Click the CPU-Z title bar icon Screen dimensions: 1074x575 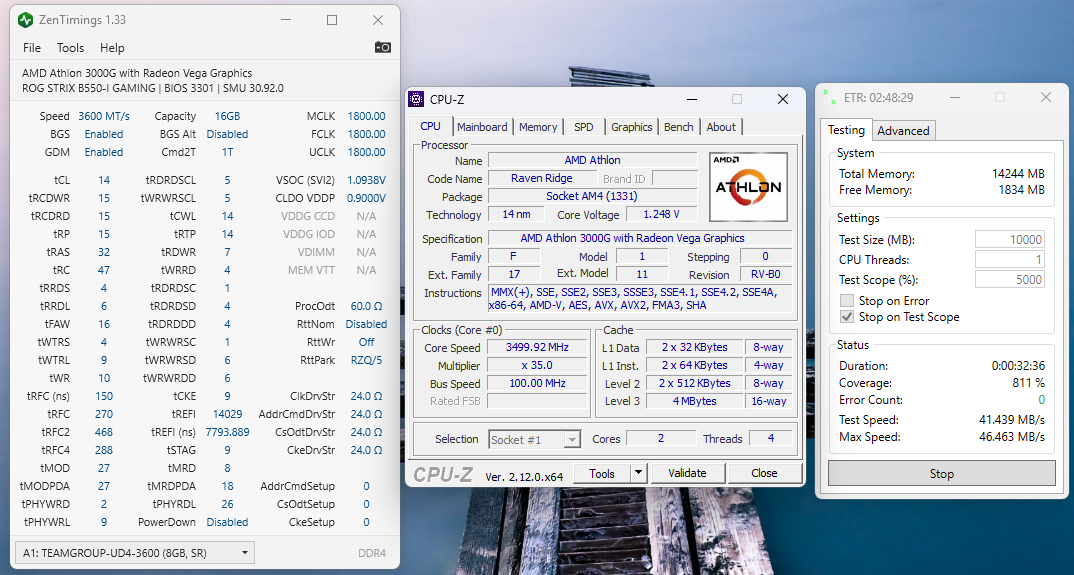[x=416, y=99]
